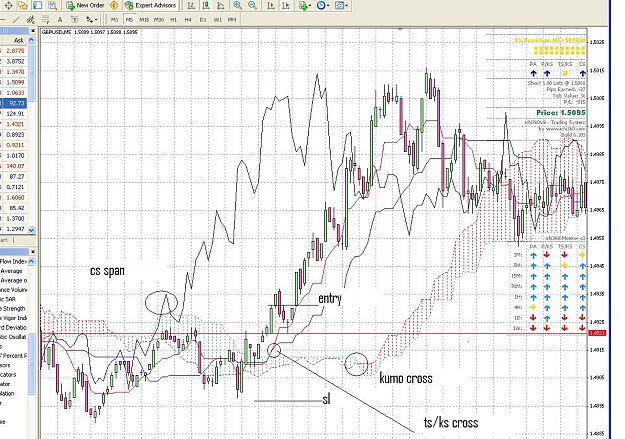Viewport: 625px width, 439px height.
Task: Switch to H1 timeframe
Action: tap(173, 20)
